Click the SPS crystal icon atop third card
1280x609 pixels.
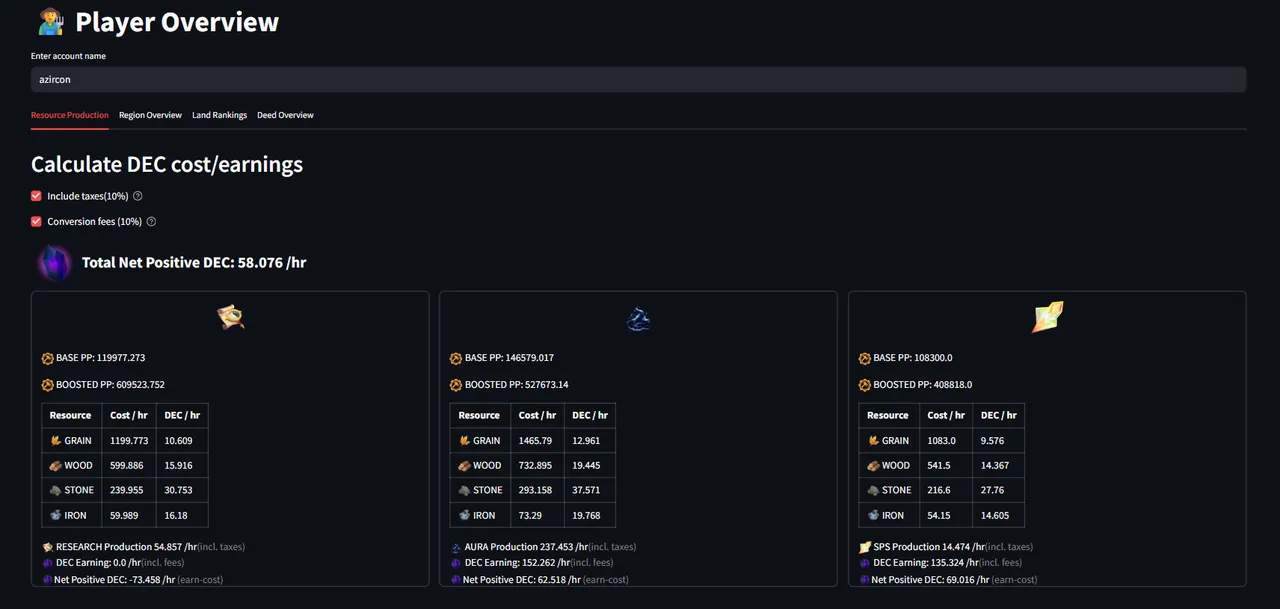[x=1047, y=317]
